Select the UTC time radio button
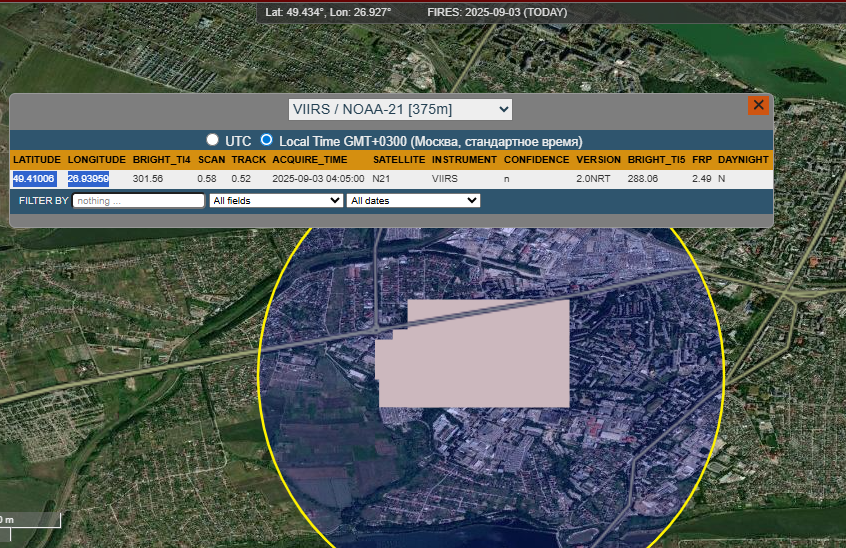This screenshot has width=846, height=548. click(x=212, y=140)
